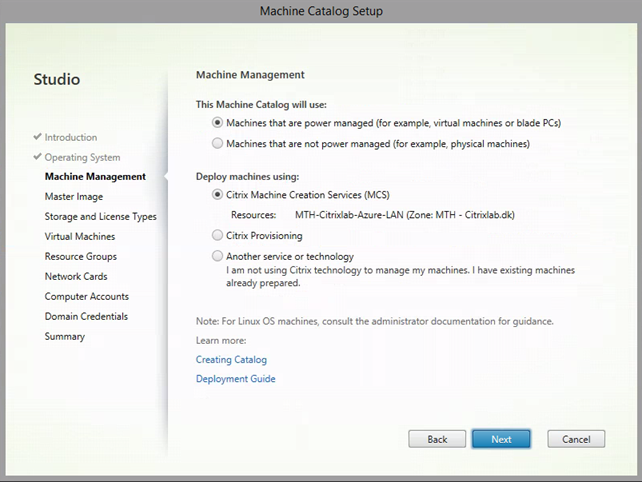Image resolution: width=642 pixels, height=482 pixels.
Task: Click the Machine Catalog Setup title bar
Action: coord(321,11)
